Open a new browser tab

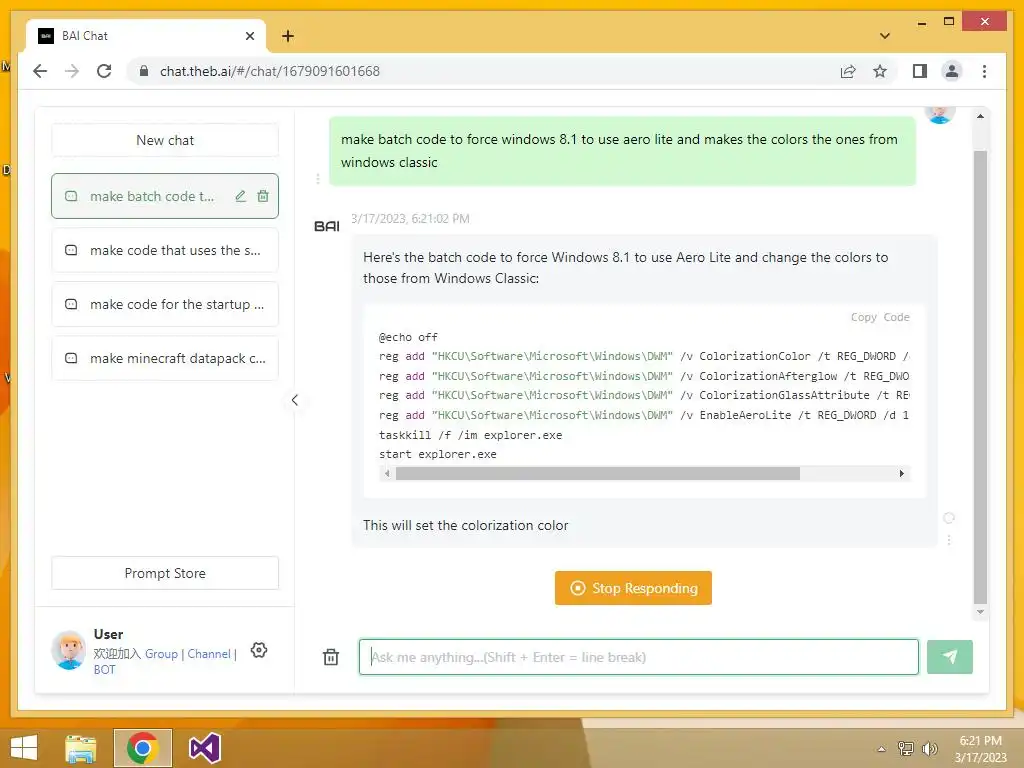click(x=287, y=36)
